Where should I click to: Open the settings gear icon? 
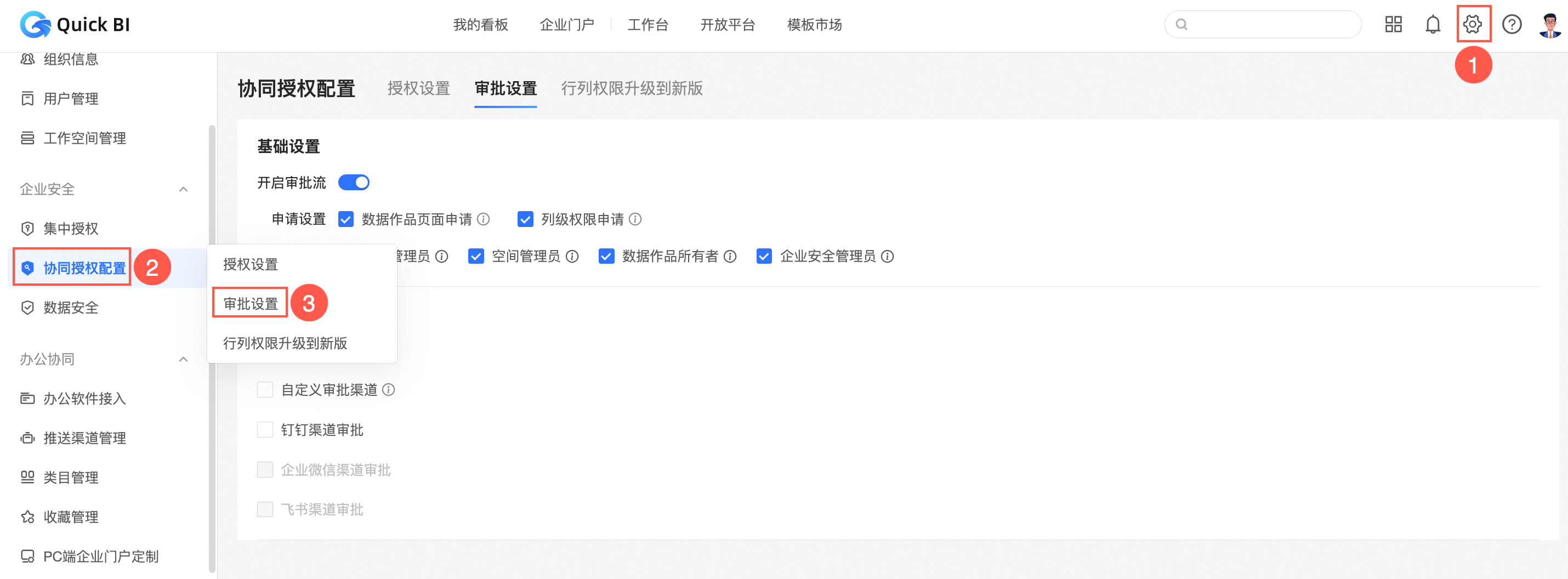(1473, 24)
